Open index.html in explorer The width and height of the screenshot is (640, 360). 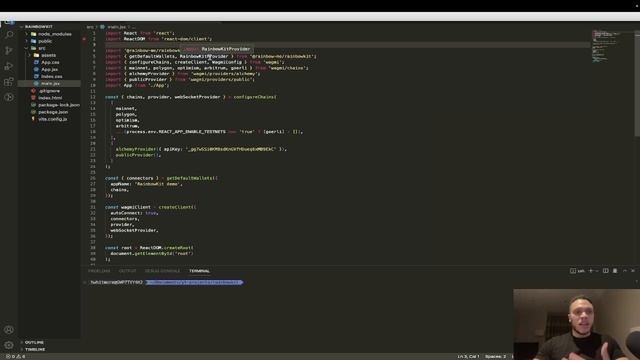pos(50,98)
